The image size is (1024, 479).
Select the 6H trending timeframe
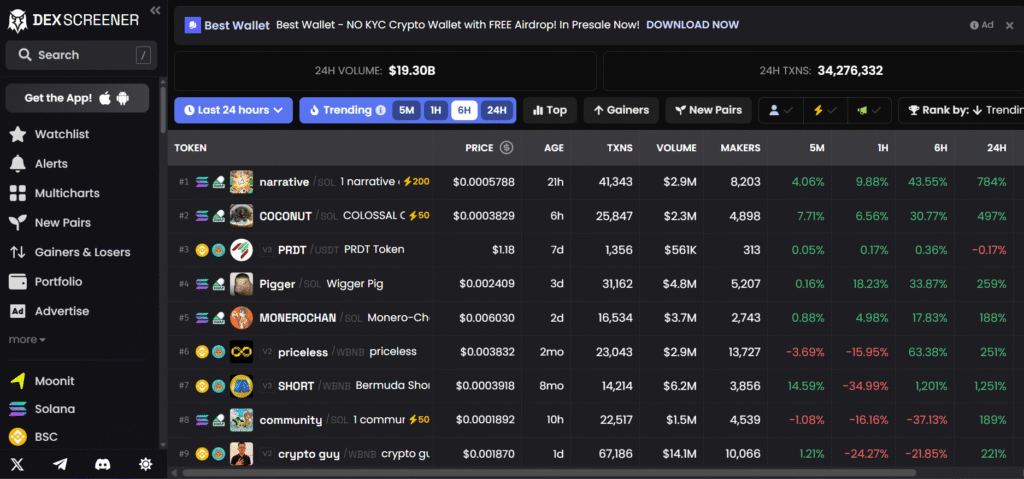464,110
